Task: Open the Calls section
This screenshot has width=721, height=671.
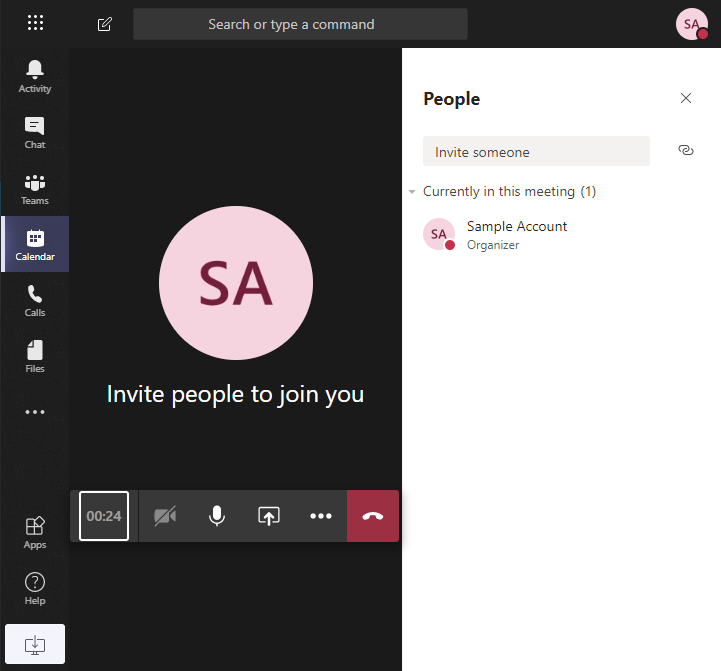Action: point(35,300)
